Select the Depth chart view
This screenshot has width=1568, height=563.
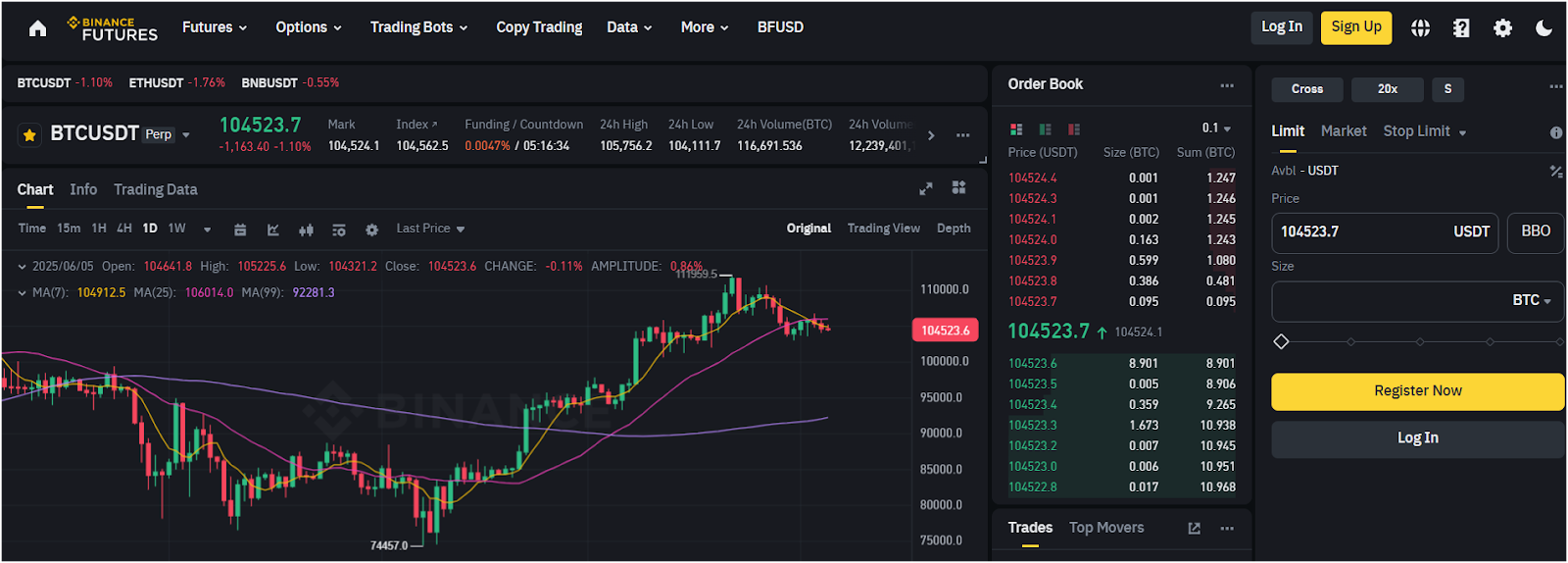click(954, 229)
